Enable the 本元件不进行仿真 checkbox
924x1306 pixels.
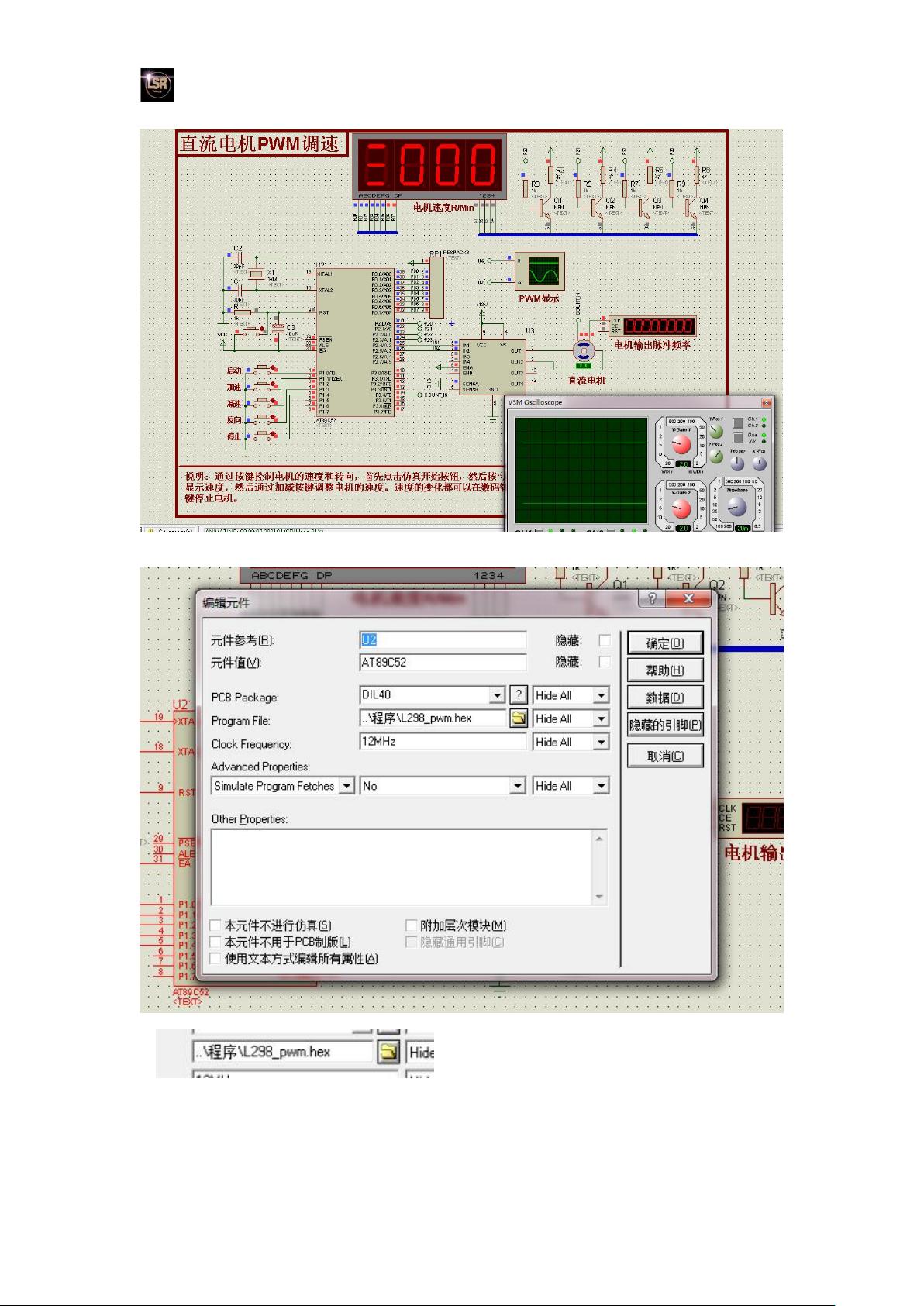point(216,925)
